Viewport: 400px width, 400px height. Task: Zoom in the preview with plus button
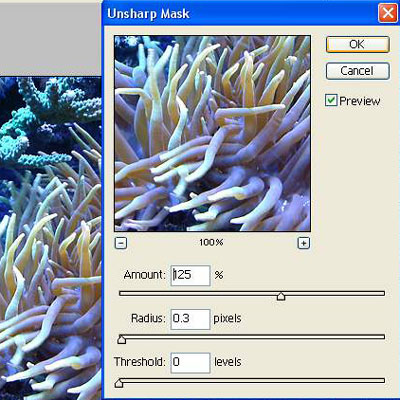point(303,243)
